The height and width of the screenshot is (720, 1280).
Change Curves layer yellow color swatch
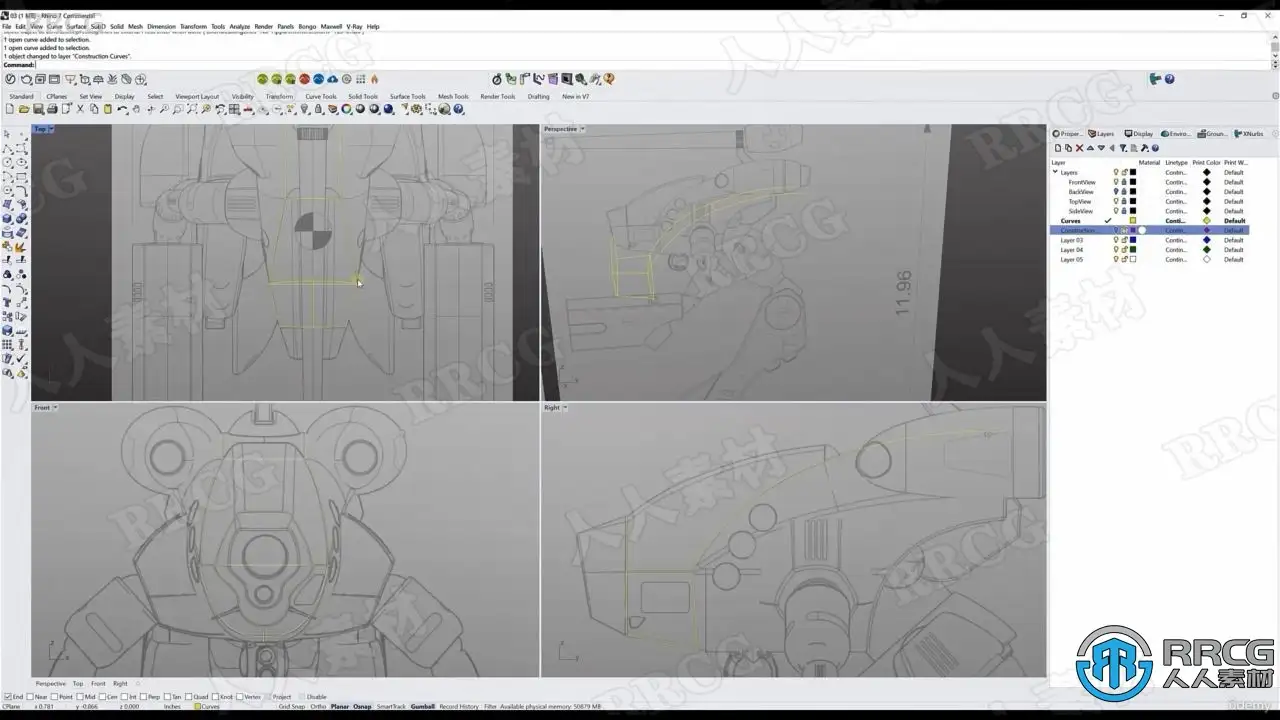tap(1133, 221)
